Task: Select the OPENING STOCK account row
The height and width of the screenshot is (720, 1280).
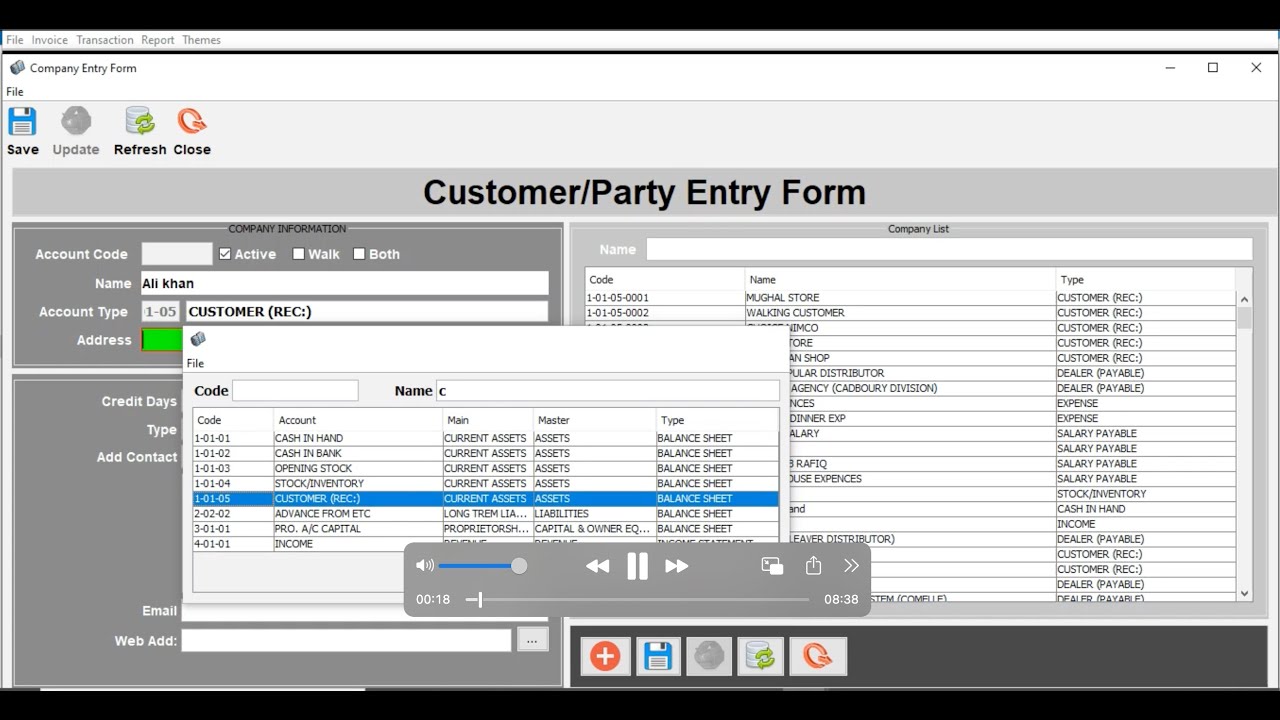Action: coord(485,468)
